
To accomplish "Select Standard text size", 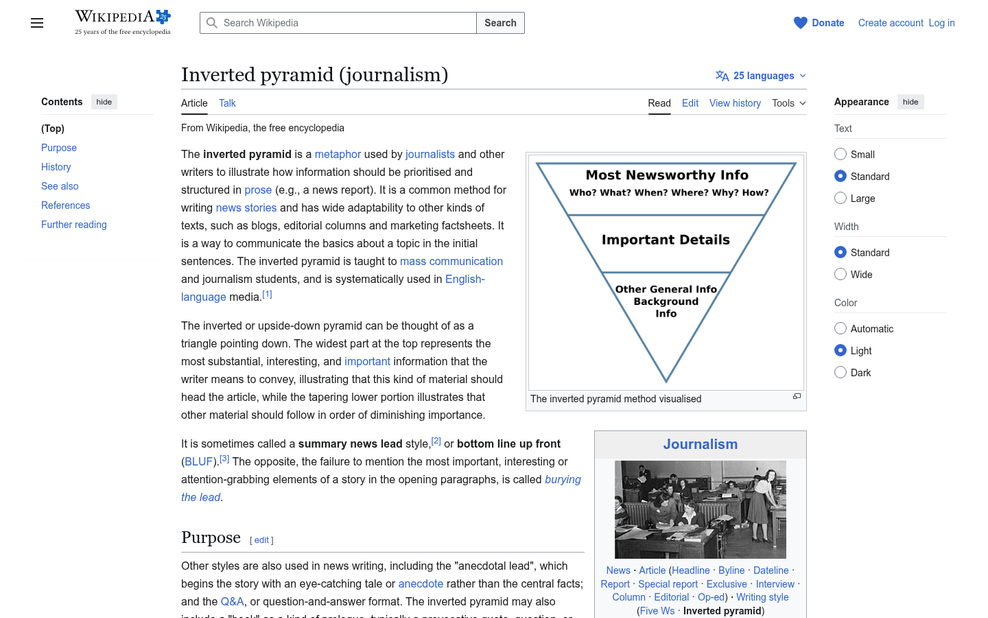I will (x=840, y=176).
